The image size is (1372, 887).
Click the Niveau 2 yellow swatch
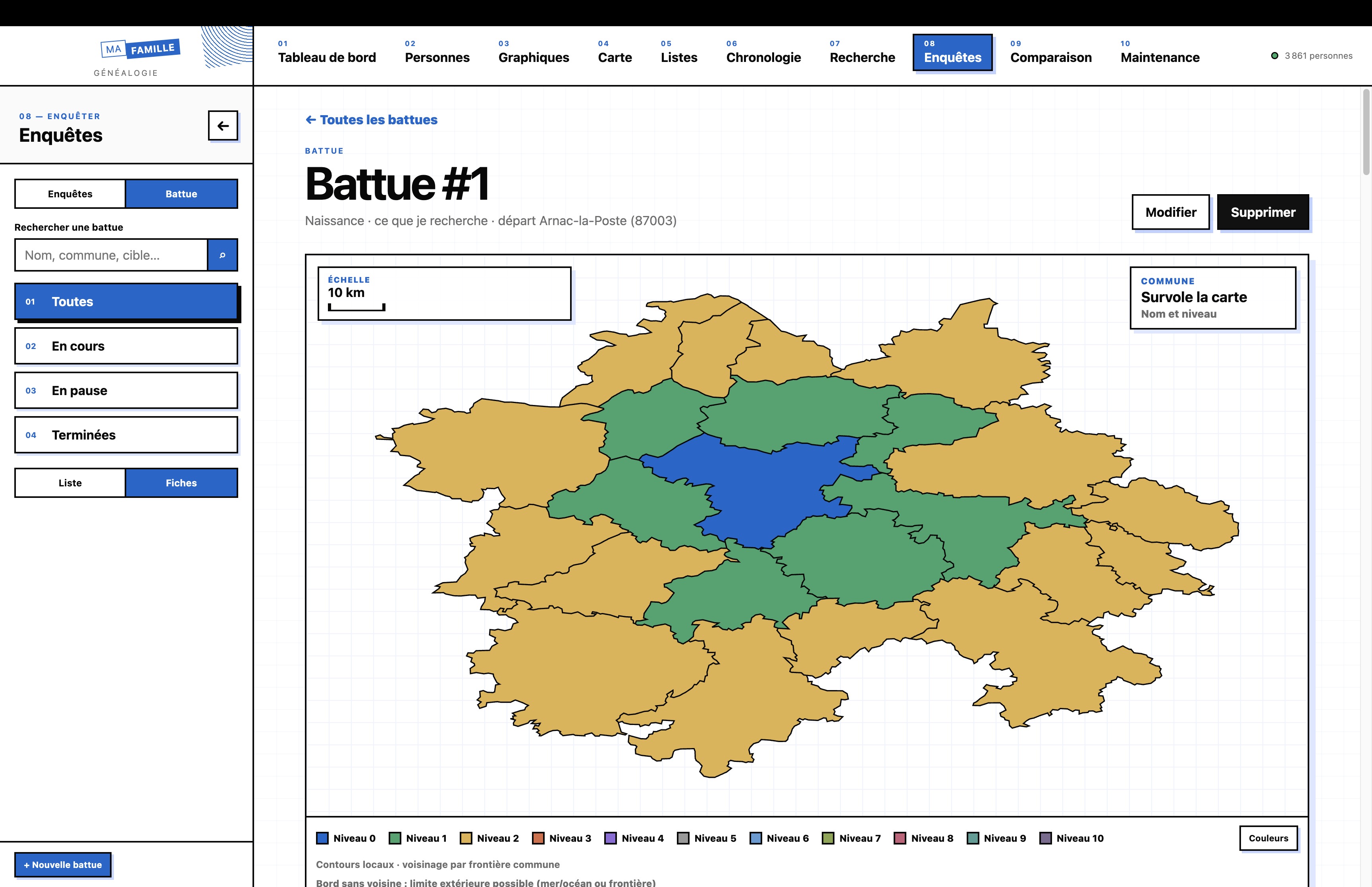(466, 838)
